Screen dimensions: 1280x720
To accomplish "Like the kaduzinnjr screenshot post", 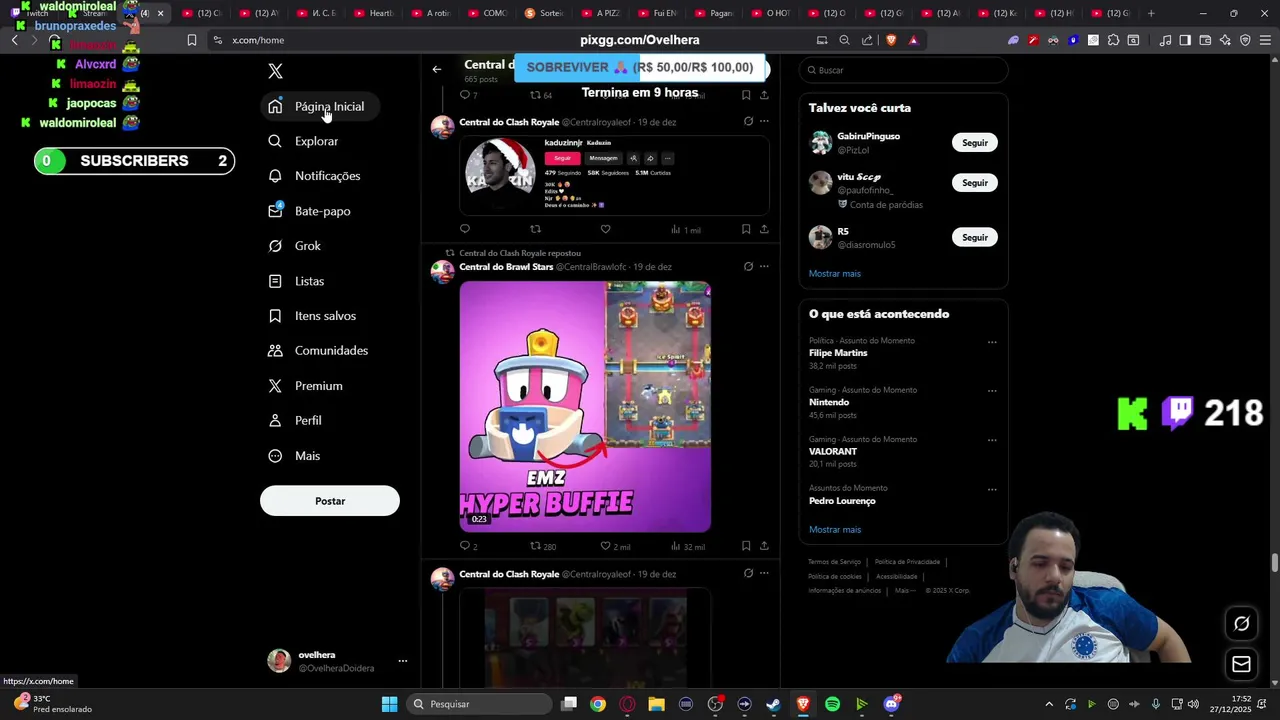I will point(605,229).
